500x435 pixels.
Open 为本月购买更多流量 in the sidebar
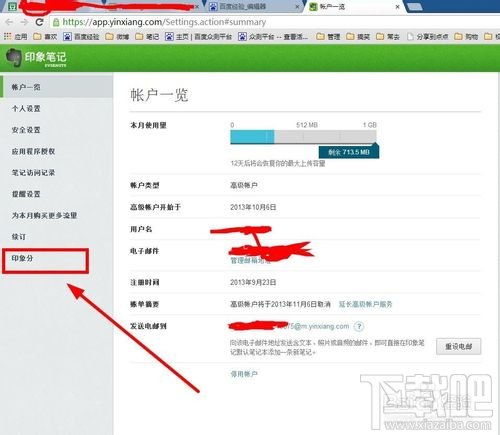pos(44,215)
